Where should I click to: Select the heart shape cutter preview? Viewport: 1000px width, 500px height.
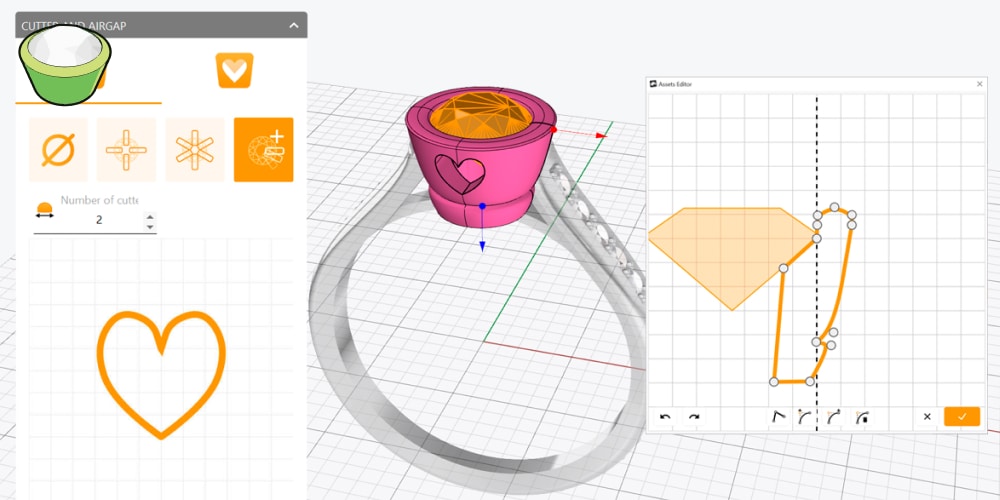coord(161,374)
